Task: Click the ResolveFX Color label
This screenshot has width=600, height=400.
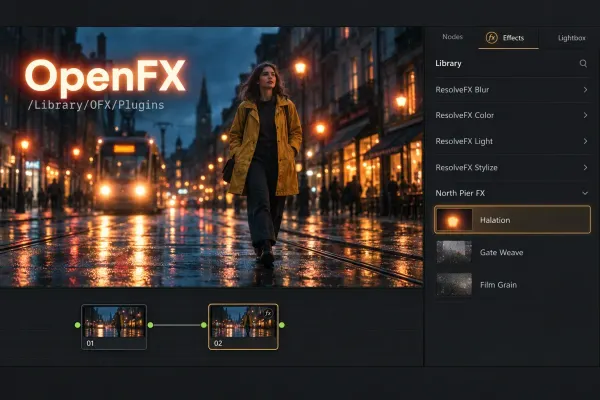Action: [465, 115]
